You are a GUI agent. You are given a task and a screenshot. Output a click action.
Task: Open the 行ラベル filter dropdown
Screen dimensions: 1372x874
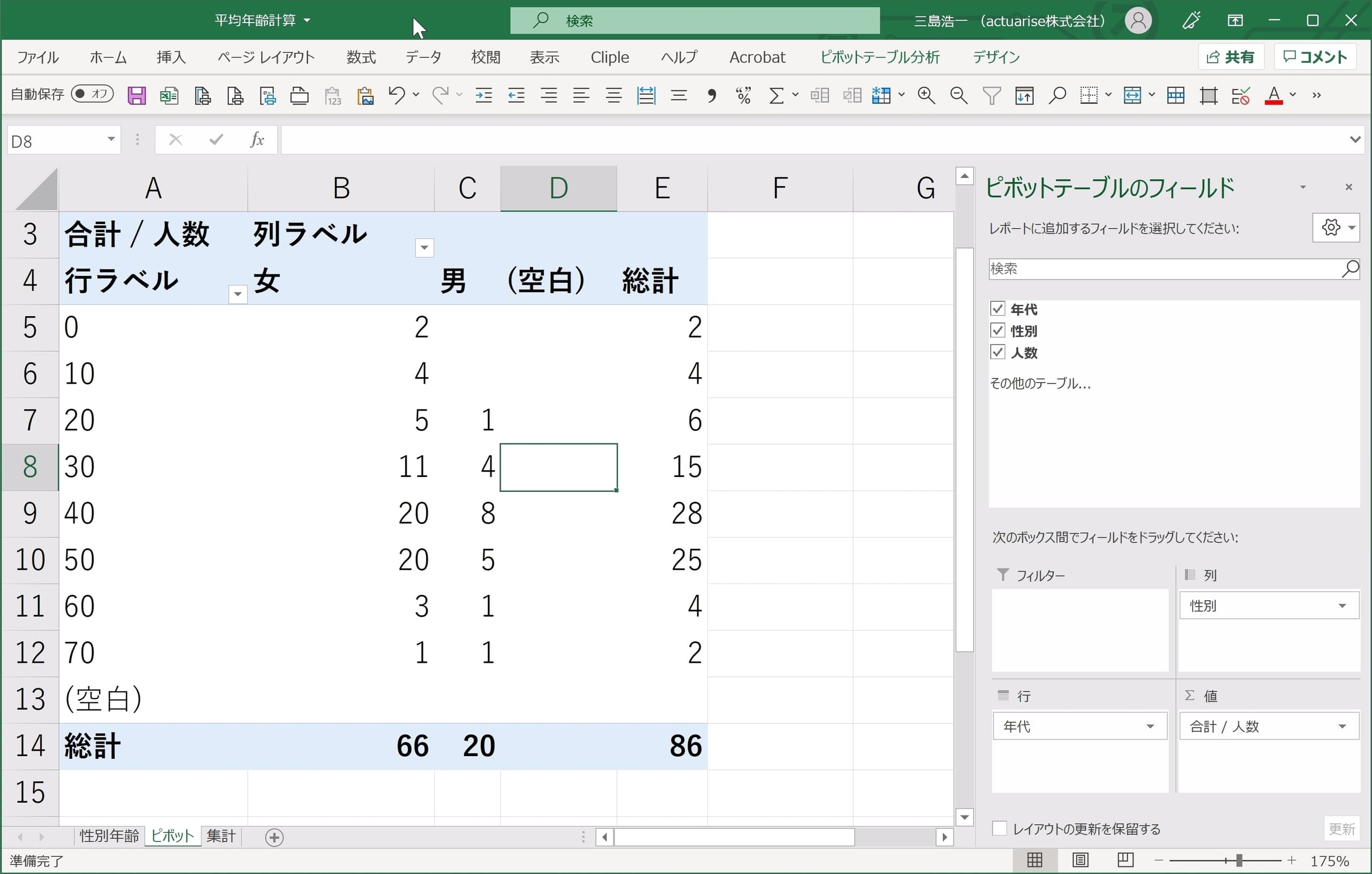click(237, 294)
